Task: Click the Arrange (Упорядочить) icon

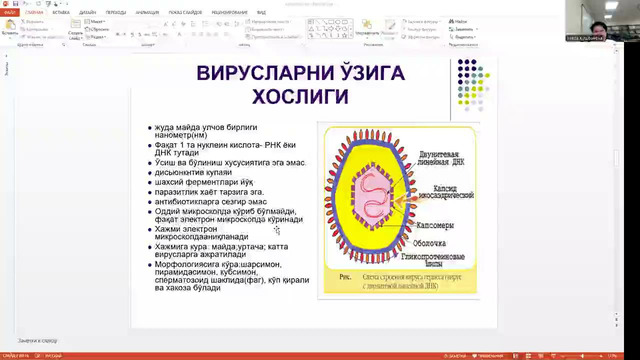Action: pos(367,24)
